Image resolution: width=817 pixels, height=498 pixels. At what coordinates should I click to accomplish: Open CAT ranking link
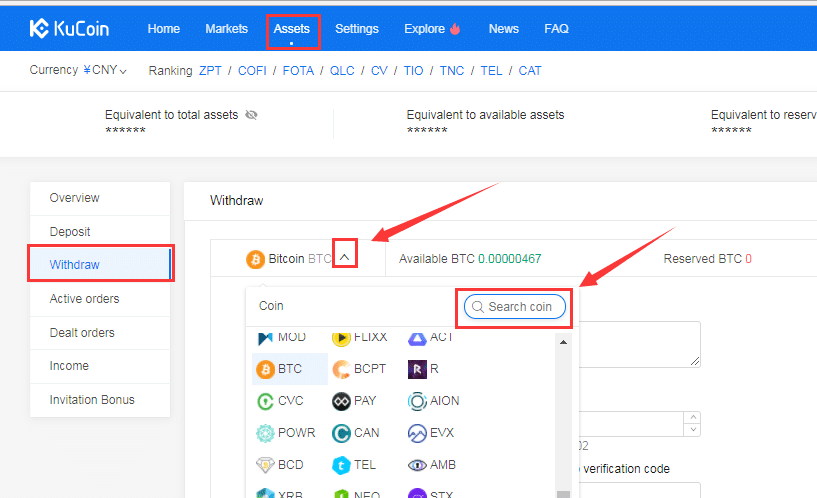(x=530, y=71)
